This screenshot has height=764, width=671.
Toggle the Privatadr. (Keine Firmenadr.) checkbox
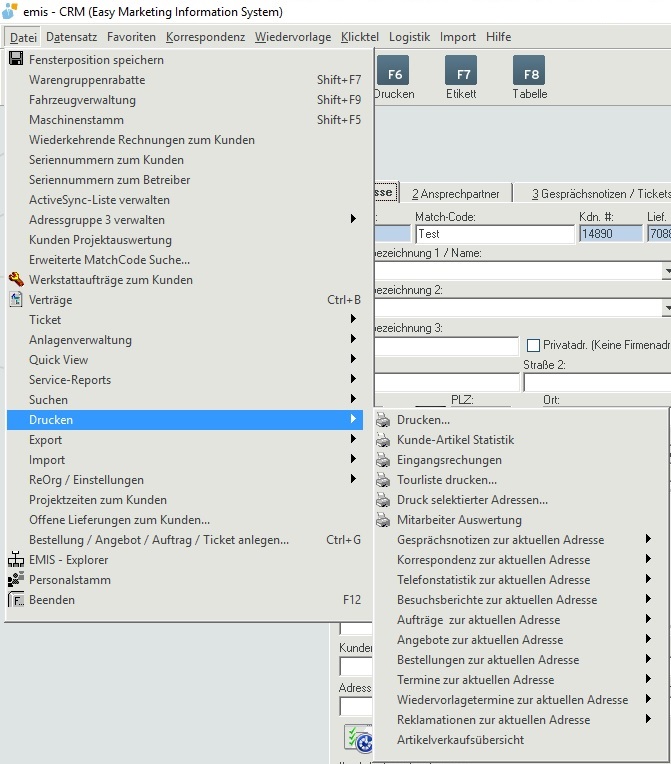tap(533, 345)
